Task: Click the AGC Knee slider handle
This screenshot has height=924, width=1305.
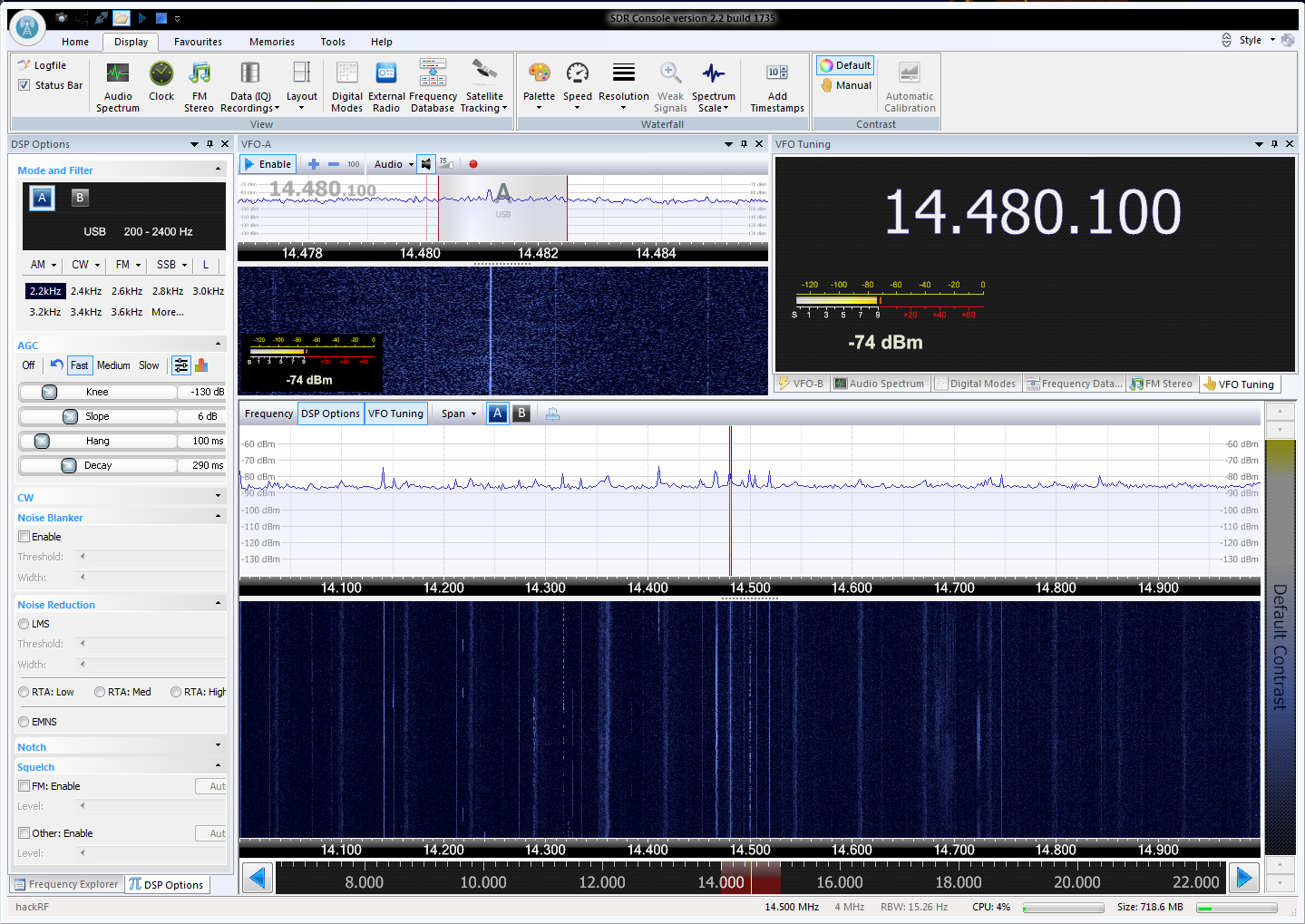Action: [x=50, y=392]
